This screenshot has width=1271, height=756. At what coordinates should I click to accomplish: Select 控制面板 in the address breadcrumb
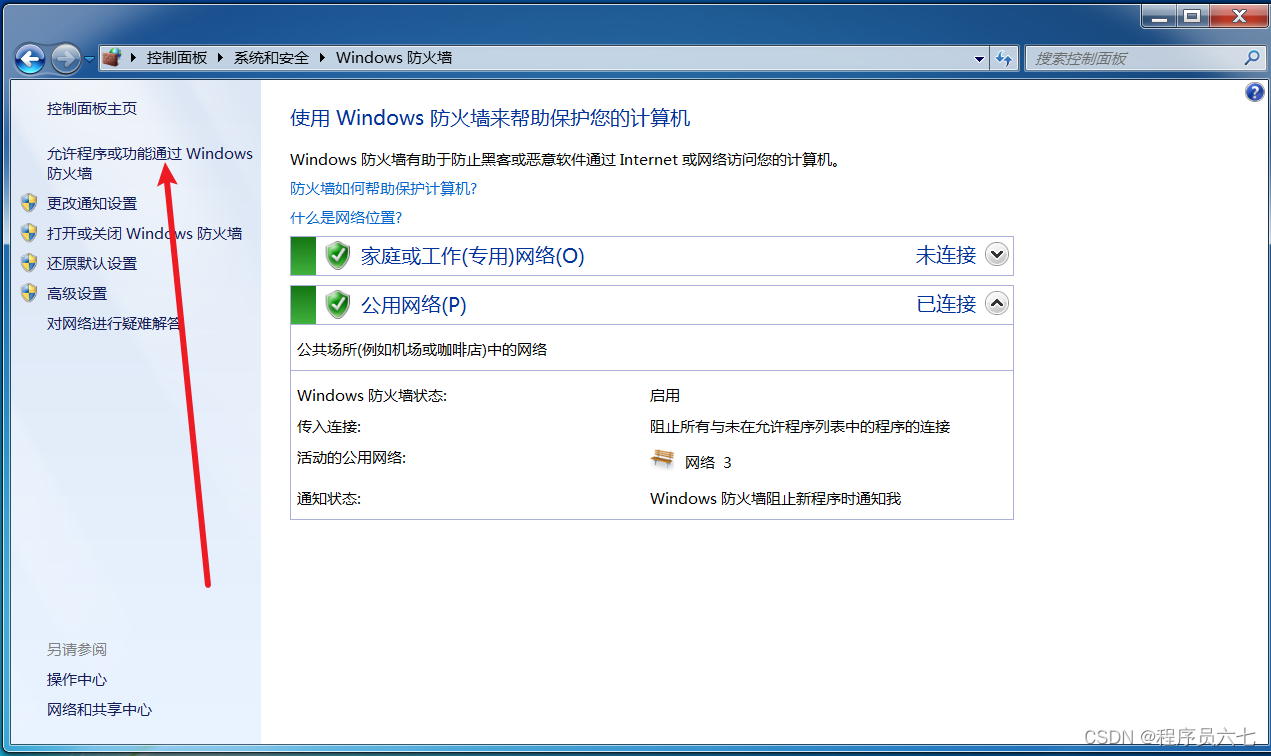click(177, 58)
